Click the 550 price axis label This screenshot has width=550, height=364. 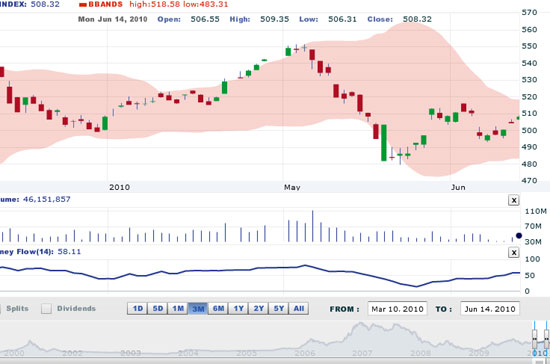(x=529, y=46)
